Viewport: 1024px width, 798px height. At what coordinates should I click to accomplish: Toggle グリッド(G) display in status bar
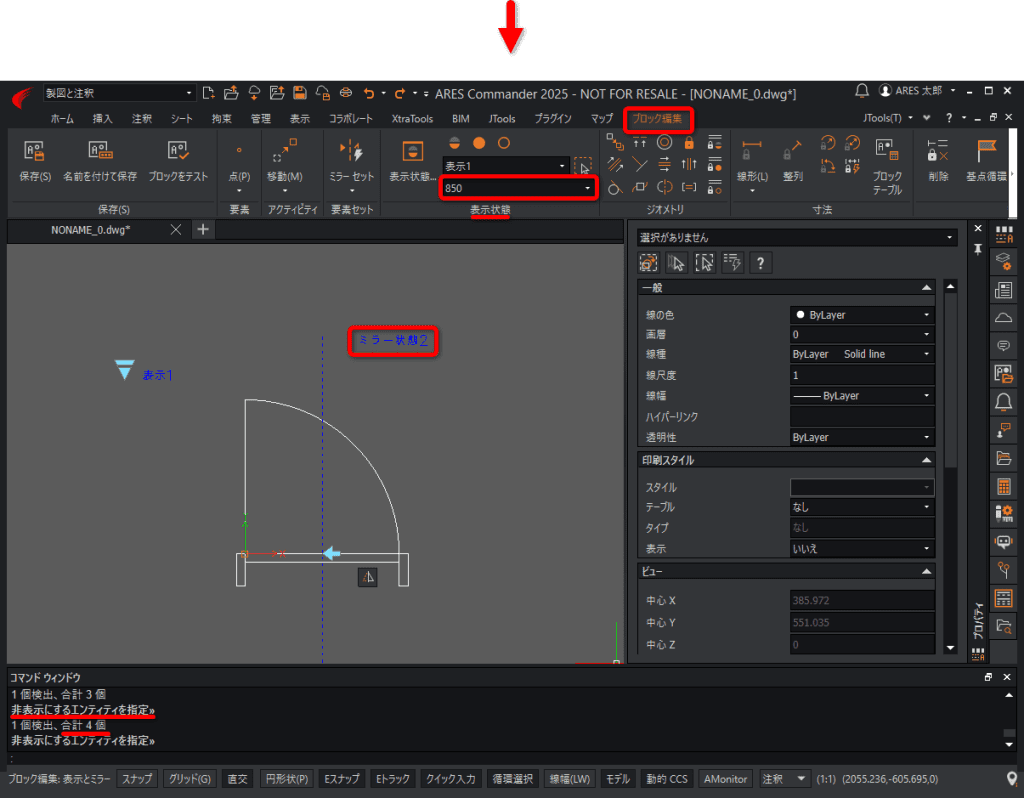[x=189, y=779]
